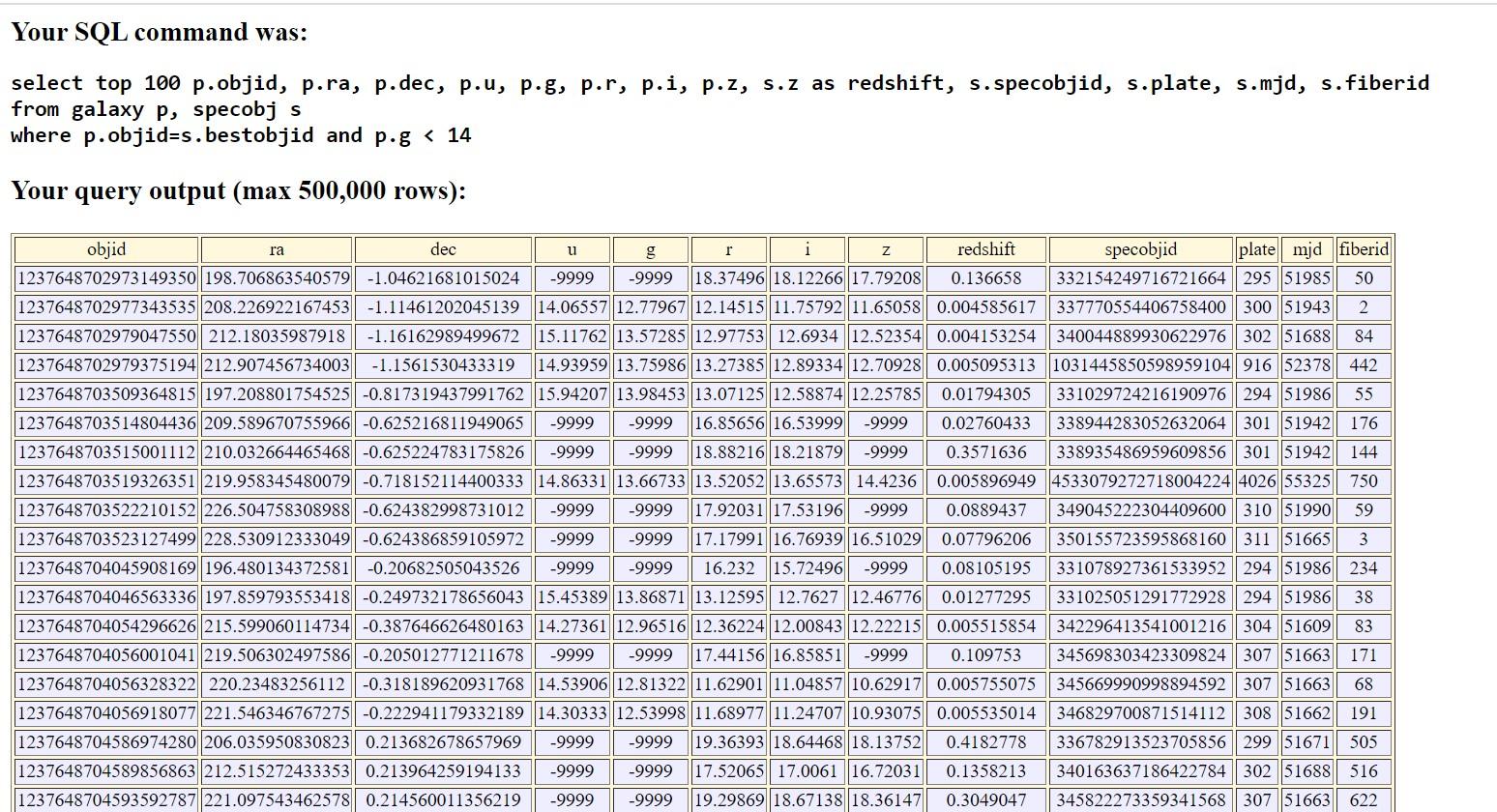The width and height of the screenshot is (1497, 812).
Task: Select mjd value 55325 in the table
Action: 1306,481
